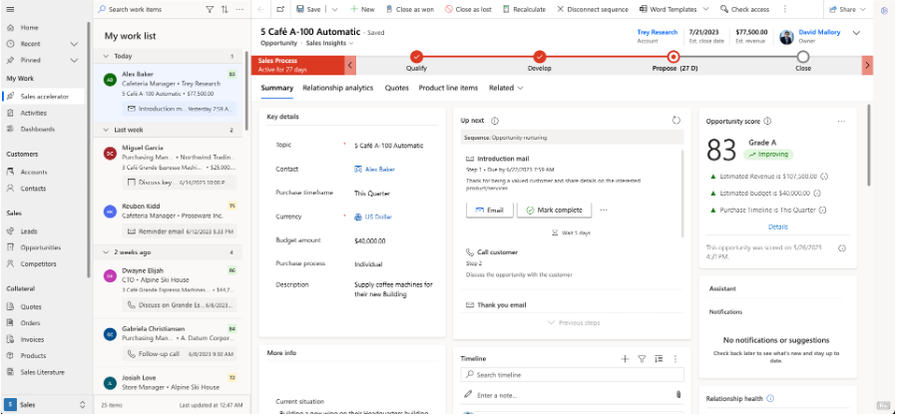Open Relationship health info icon
This screenshot has width=897, height=416.
click(770, 398)
